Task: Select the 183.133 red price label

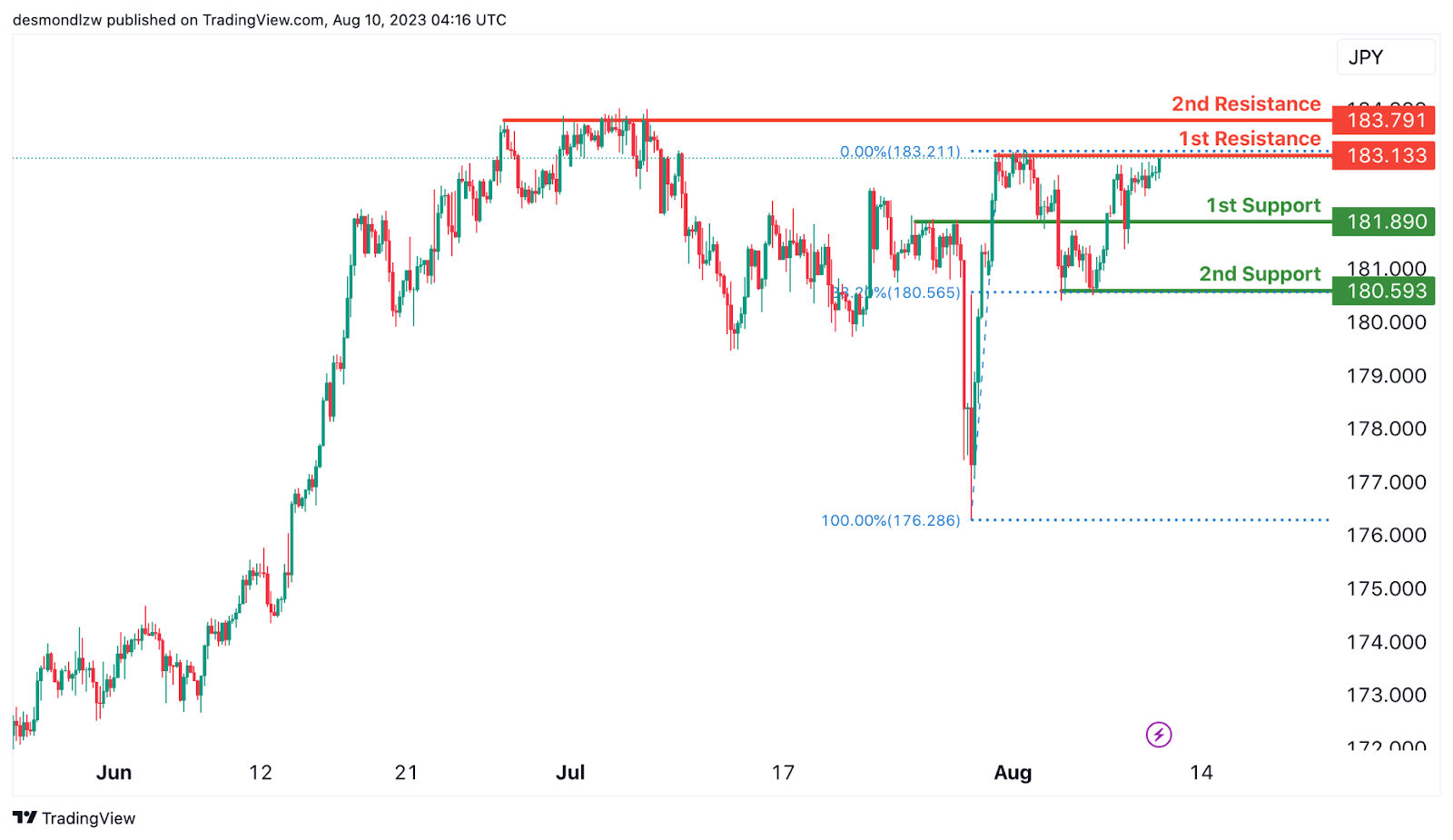Action: (1383, 155)
